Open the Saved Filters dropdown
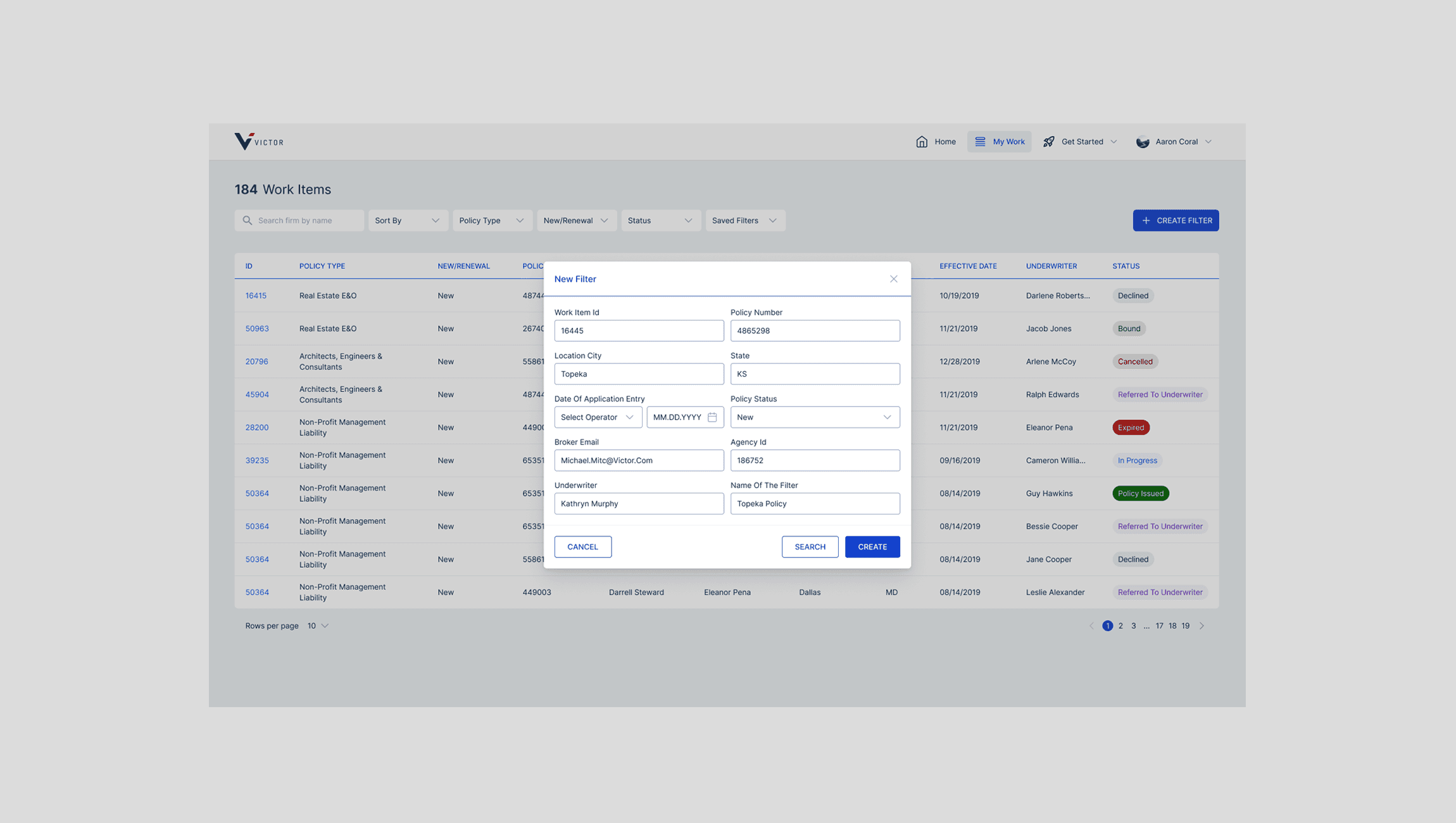1456x823 pixels. [744, 220]
